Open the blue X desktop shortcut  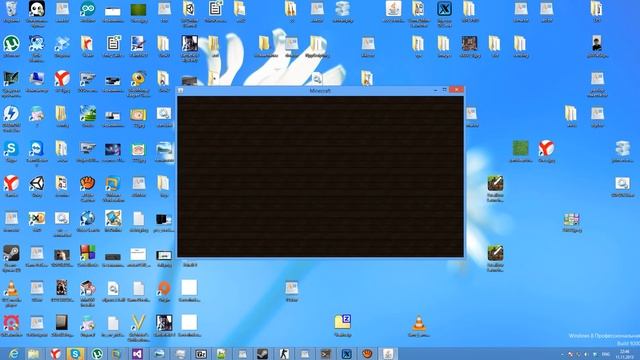[444, 9]
